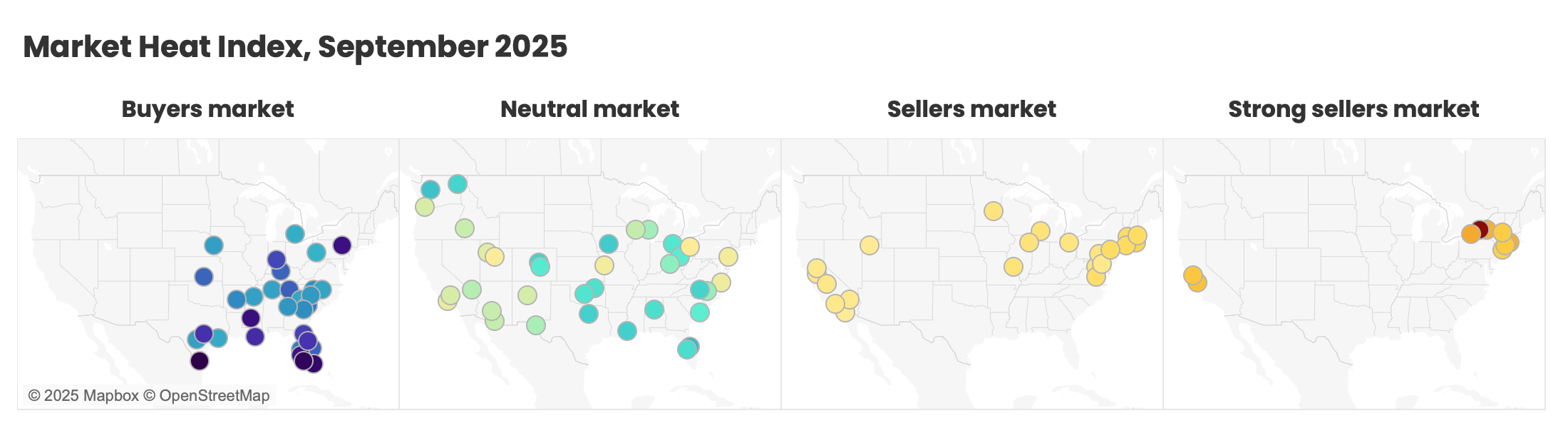Screen dimensions: 1568x428
Task: Click the Market Heat Index title
Action: pyautogui.click(x=295, y=47)
